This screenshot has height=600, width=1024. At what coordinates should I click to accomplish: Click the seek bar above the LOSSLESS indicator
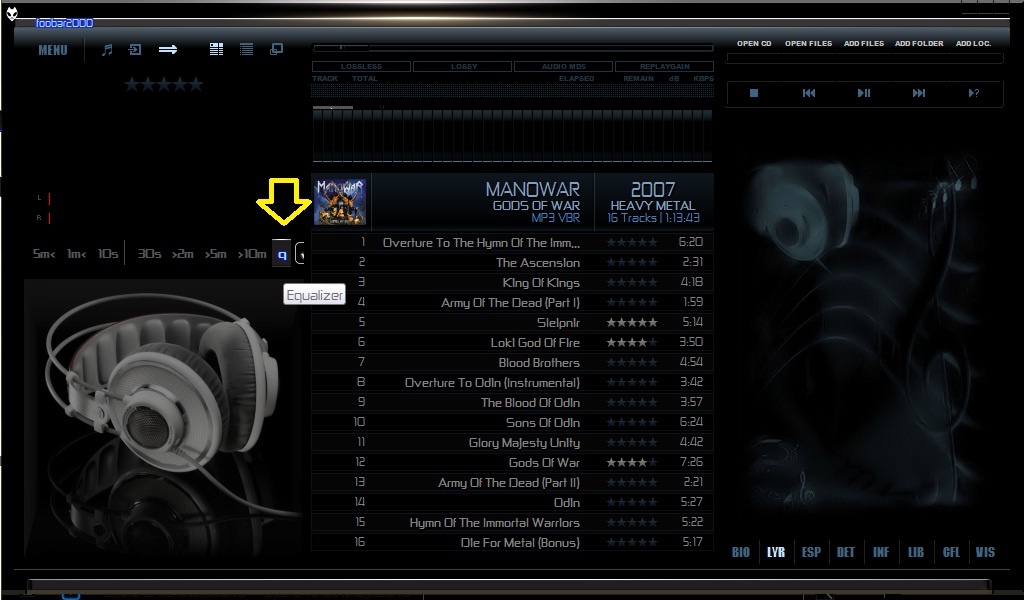click(x=513, y=48)
